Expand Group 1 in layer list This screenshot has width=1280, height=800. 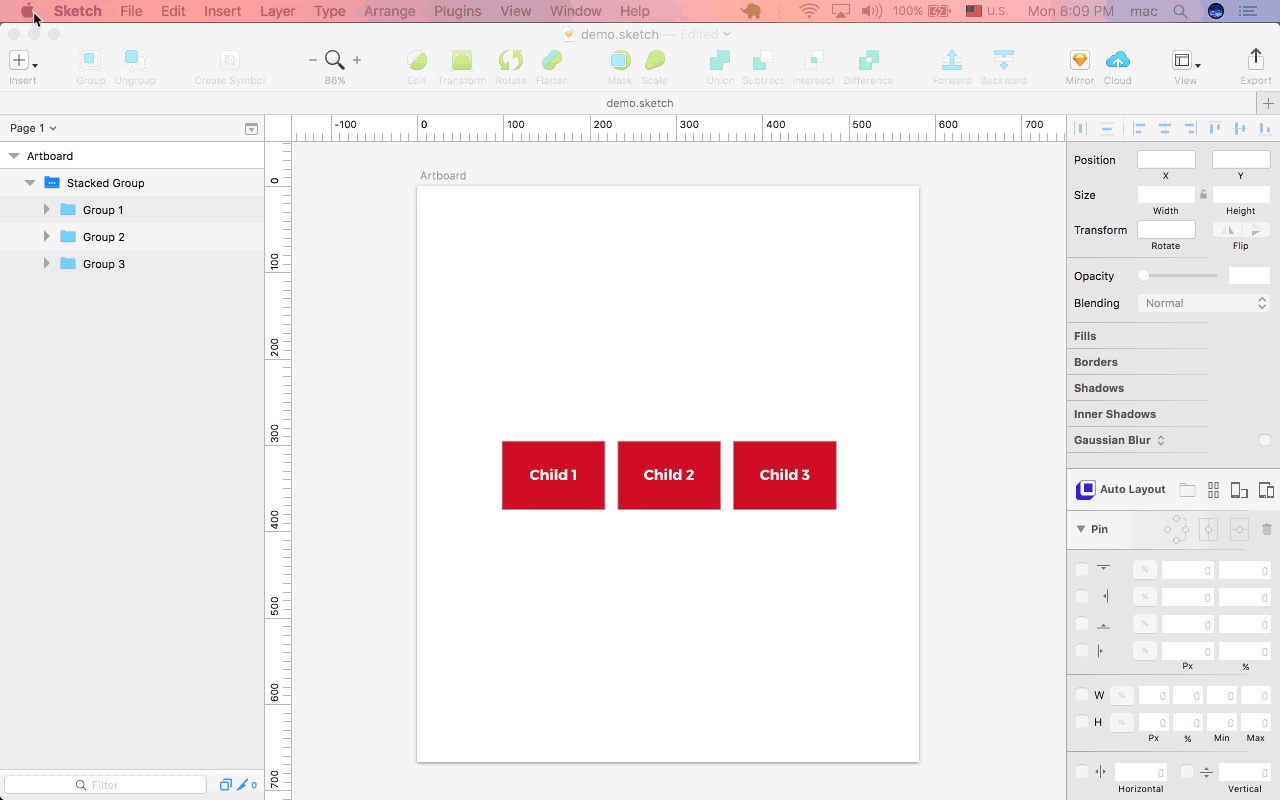pyautogui.click(x=46, y=210)
